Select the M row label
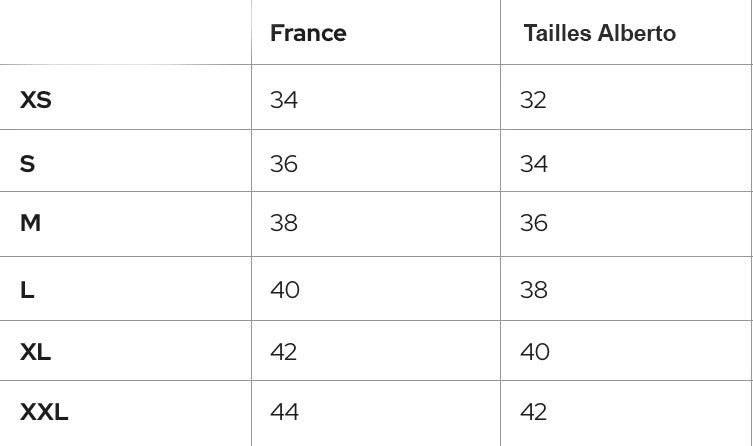Viewport: 753px width, 446px height. click(30, 223)
